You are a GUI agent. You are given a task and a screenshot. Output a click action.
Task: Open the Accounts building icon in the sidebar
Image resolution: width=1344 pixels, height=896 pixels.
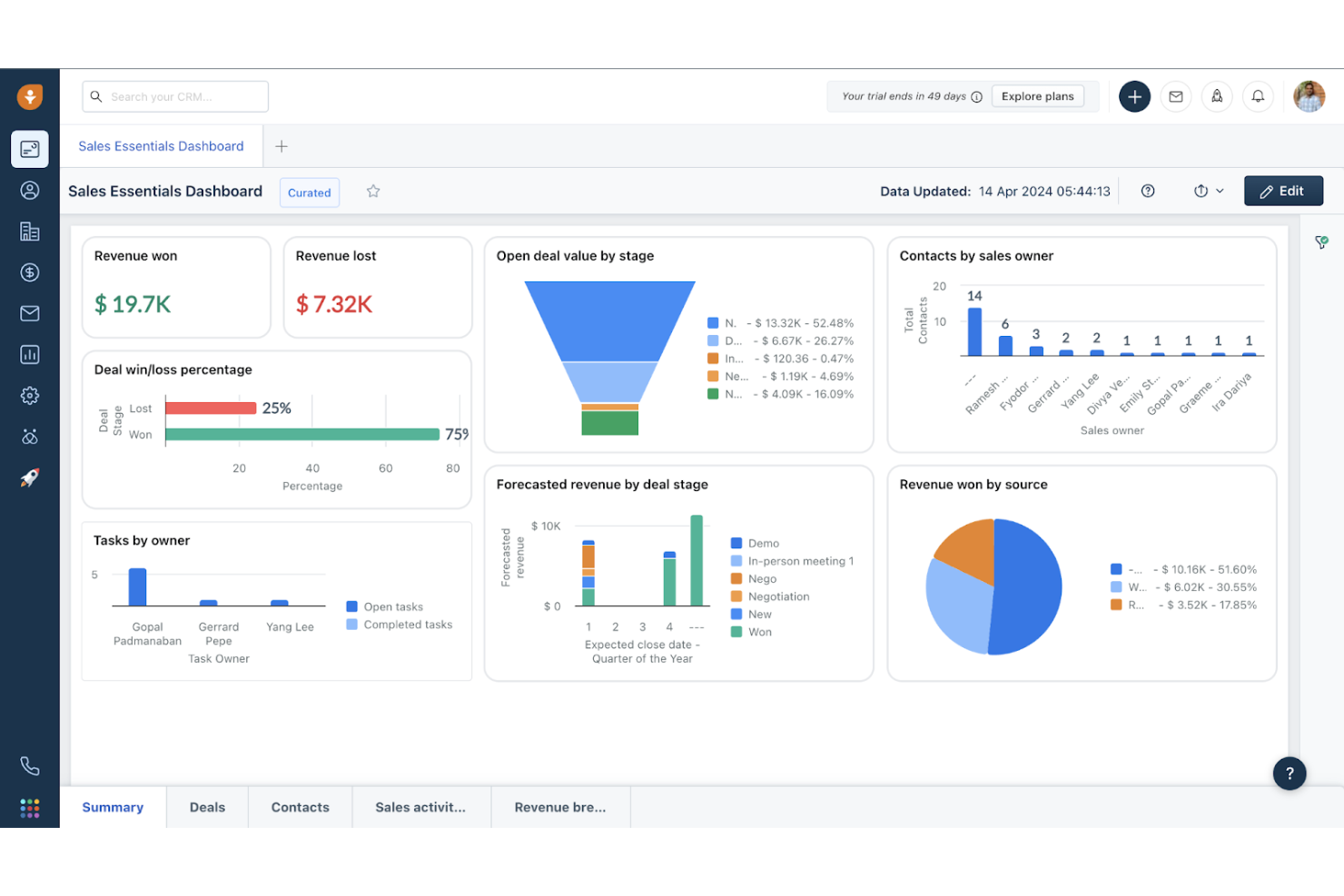pyautogui.click(x=30, y=231)
